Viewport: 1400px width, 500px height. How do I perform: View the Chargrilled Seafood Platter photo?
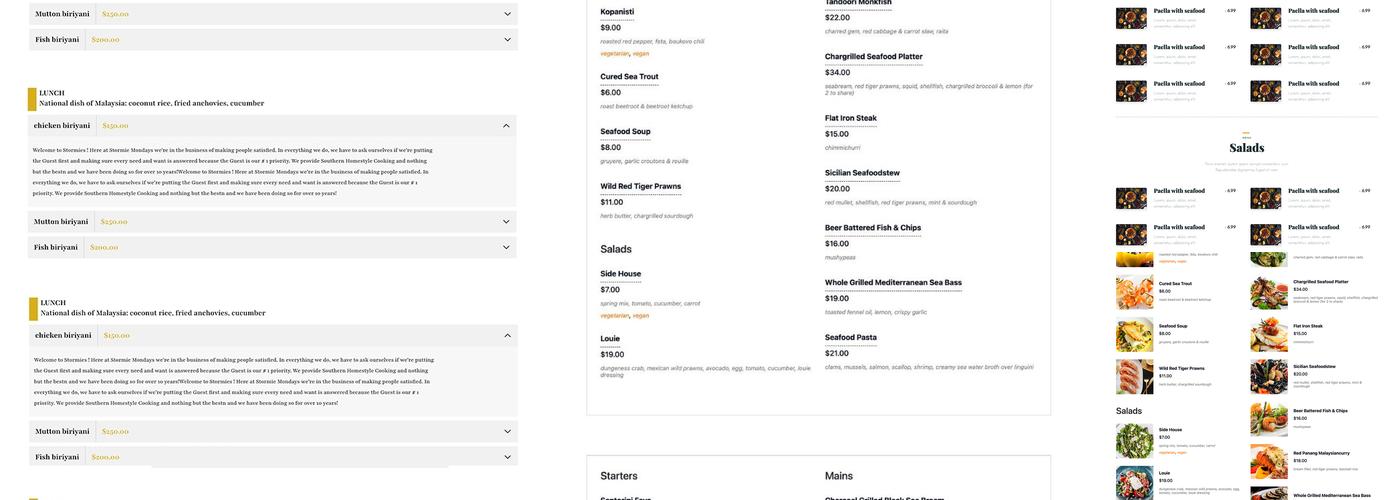[1268, 292]
